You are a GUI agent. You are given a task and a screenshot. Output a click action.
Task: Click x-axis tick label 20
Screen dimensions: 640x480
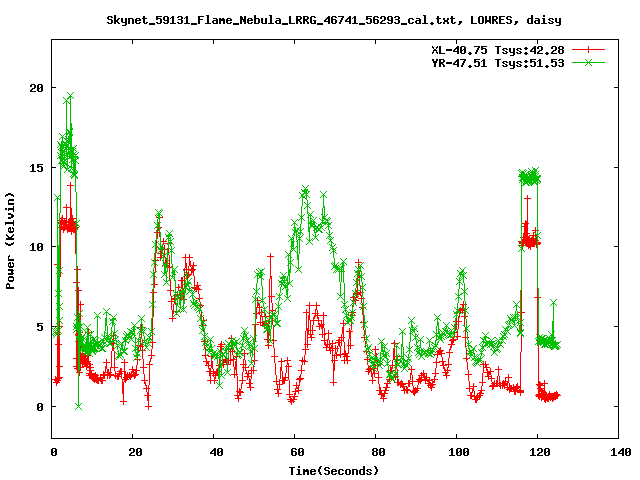(135, 452)
